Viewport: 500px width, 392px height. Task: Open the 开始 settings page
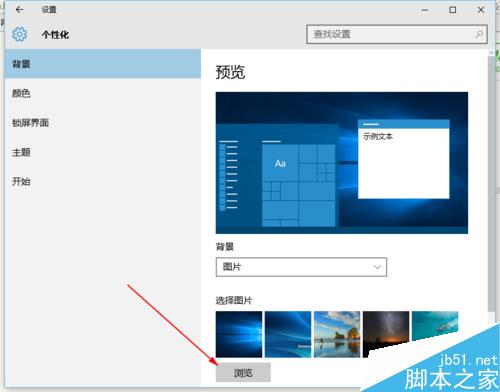click(x=103, y=182)
